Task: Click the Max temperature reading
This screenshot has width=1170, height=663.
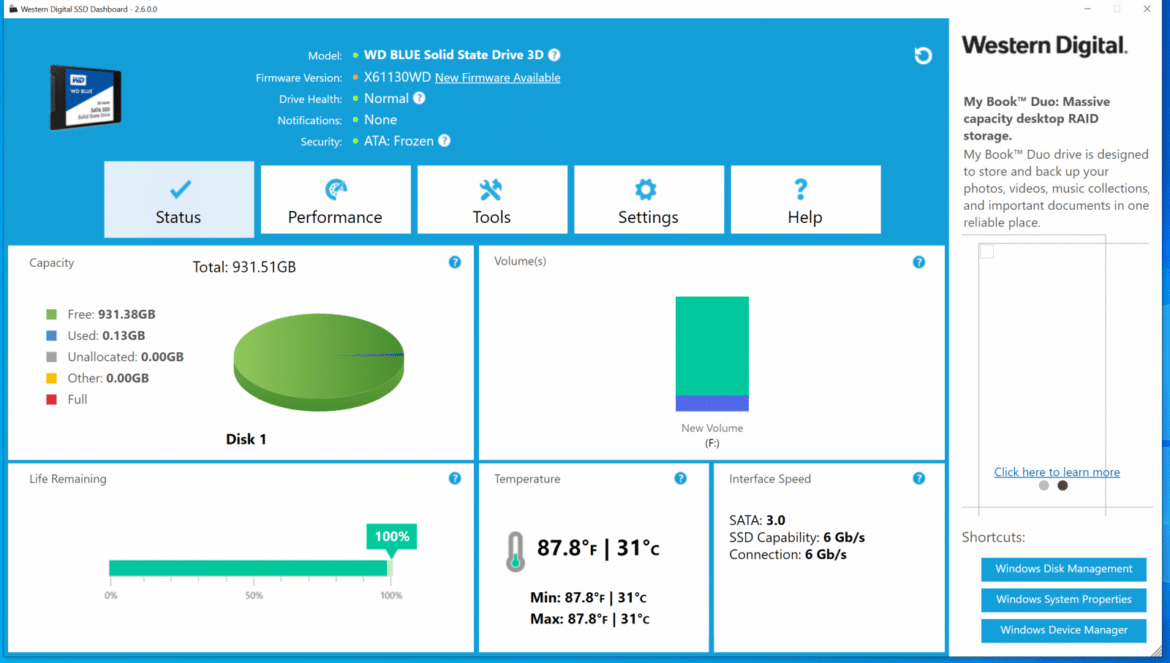Action: point(589,619)
